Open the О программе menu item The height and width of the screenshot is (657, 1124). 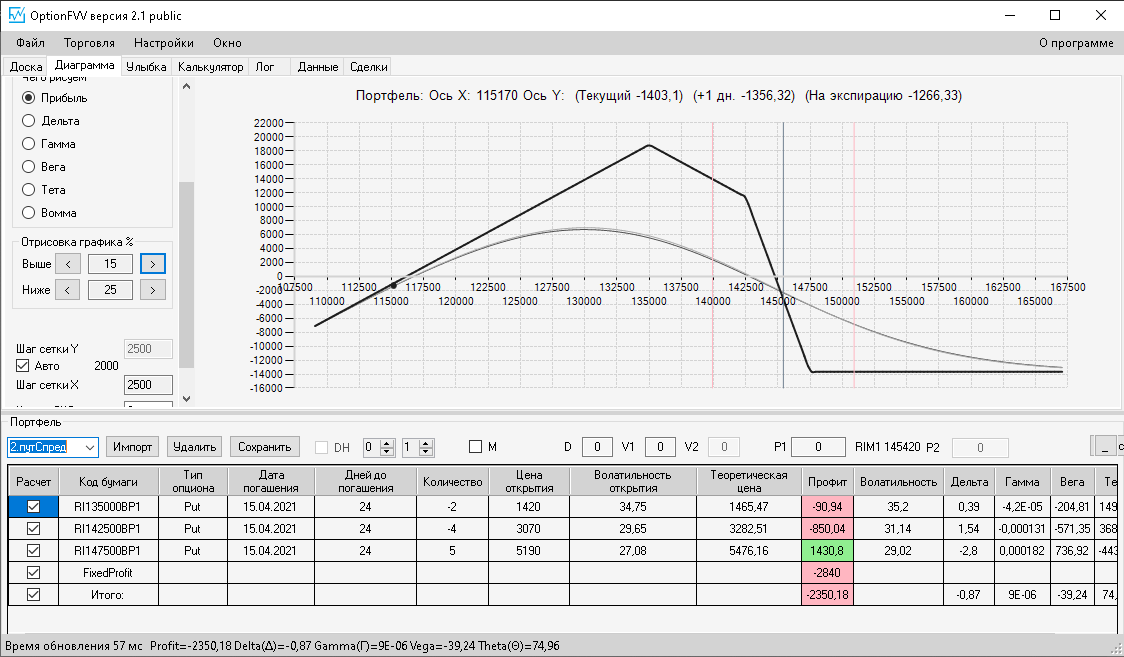tap(1076, 43)
